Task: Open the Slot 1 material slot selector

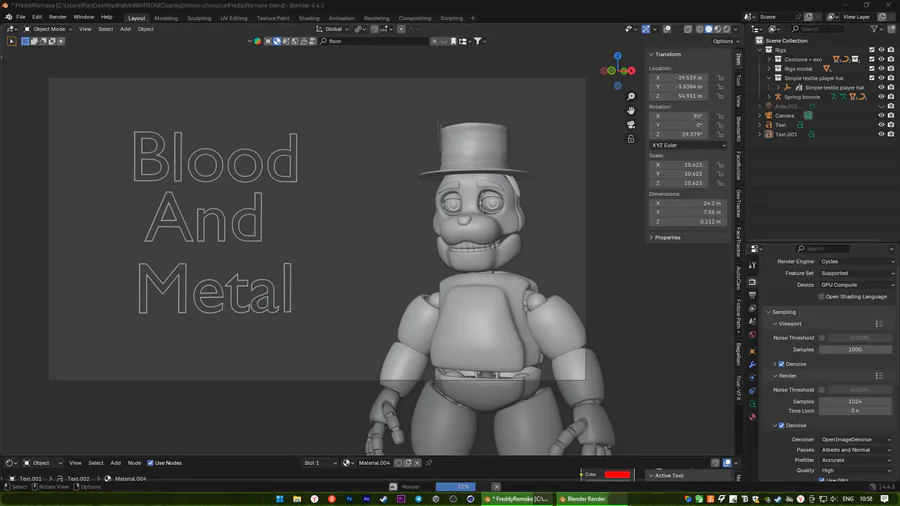Action: coord(320,463)
